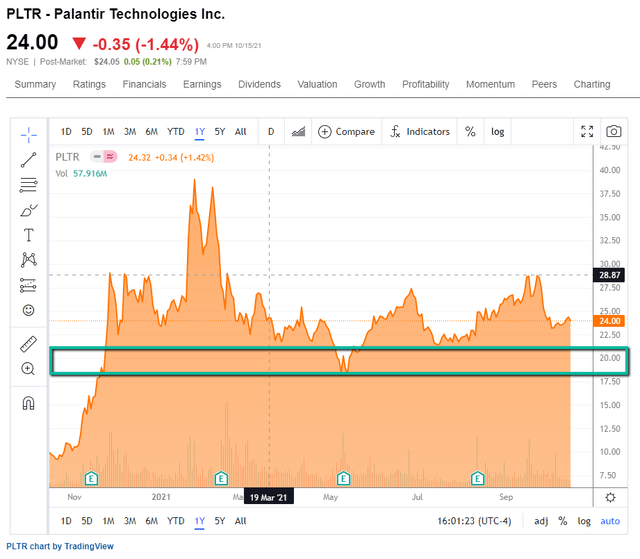Open the Dividends tab
This screenshot has height=559, width=640.
coord(260,84)
